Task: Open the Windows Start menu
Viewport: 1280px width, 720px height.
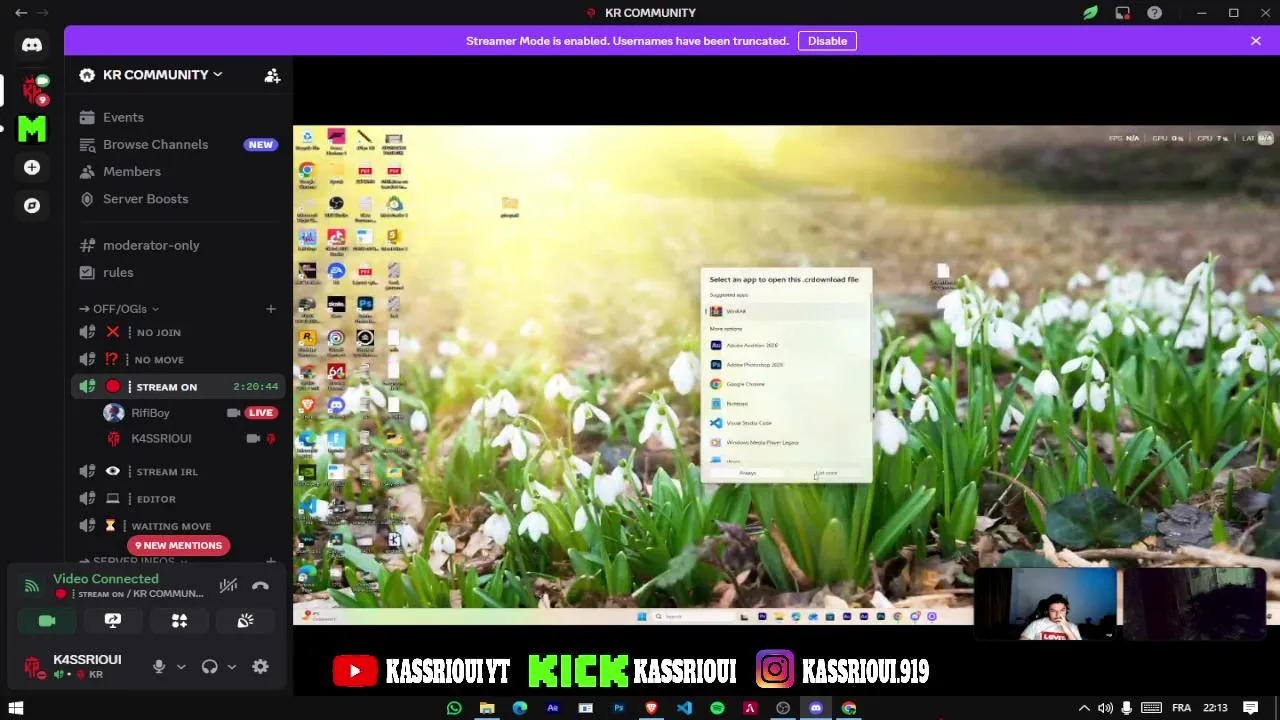Action: click(x=16, y=708)
